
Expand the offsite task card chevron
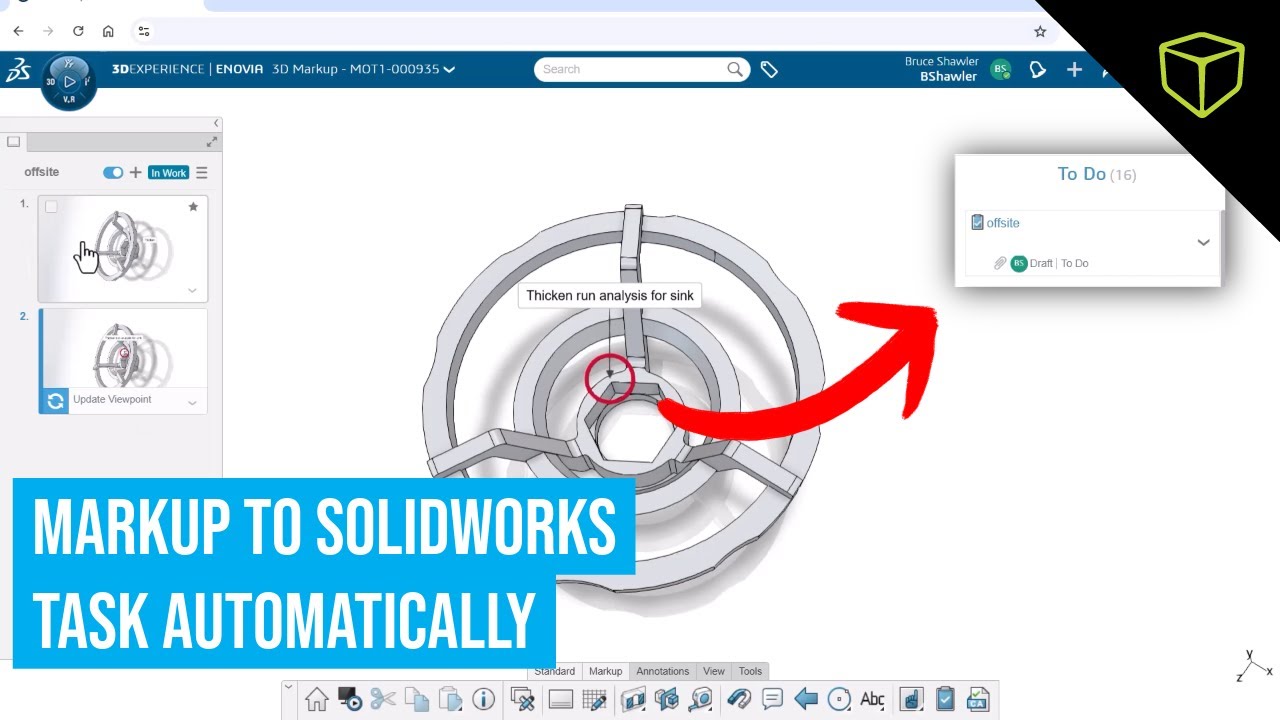click(1204, 242)
